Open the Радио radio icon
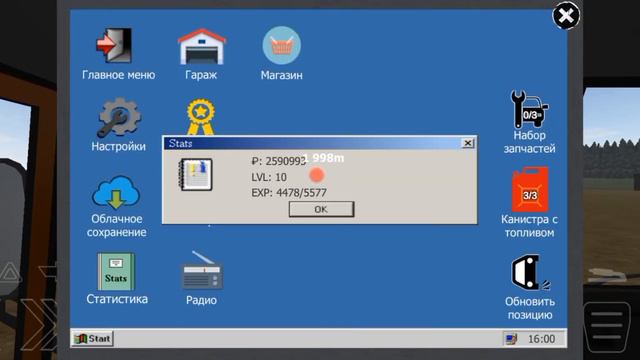Viewport: 640px width, 360px height. click(x=202, y=270)
